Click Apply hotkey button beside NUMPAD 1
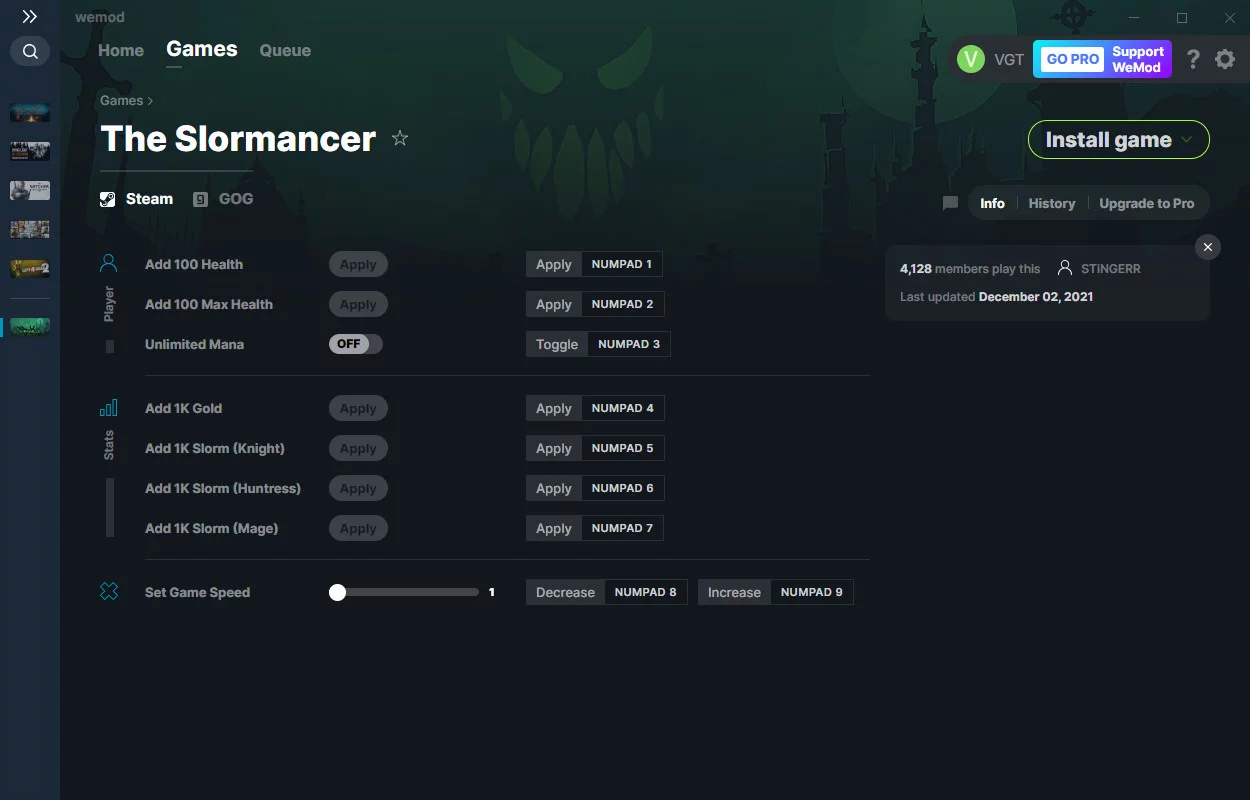Screen dimensions: 1250x800 tap(554, 264)
